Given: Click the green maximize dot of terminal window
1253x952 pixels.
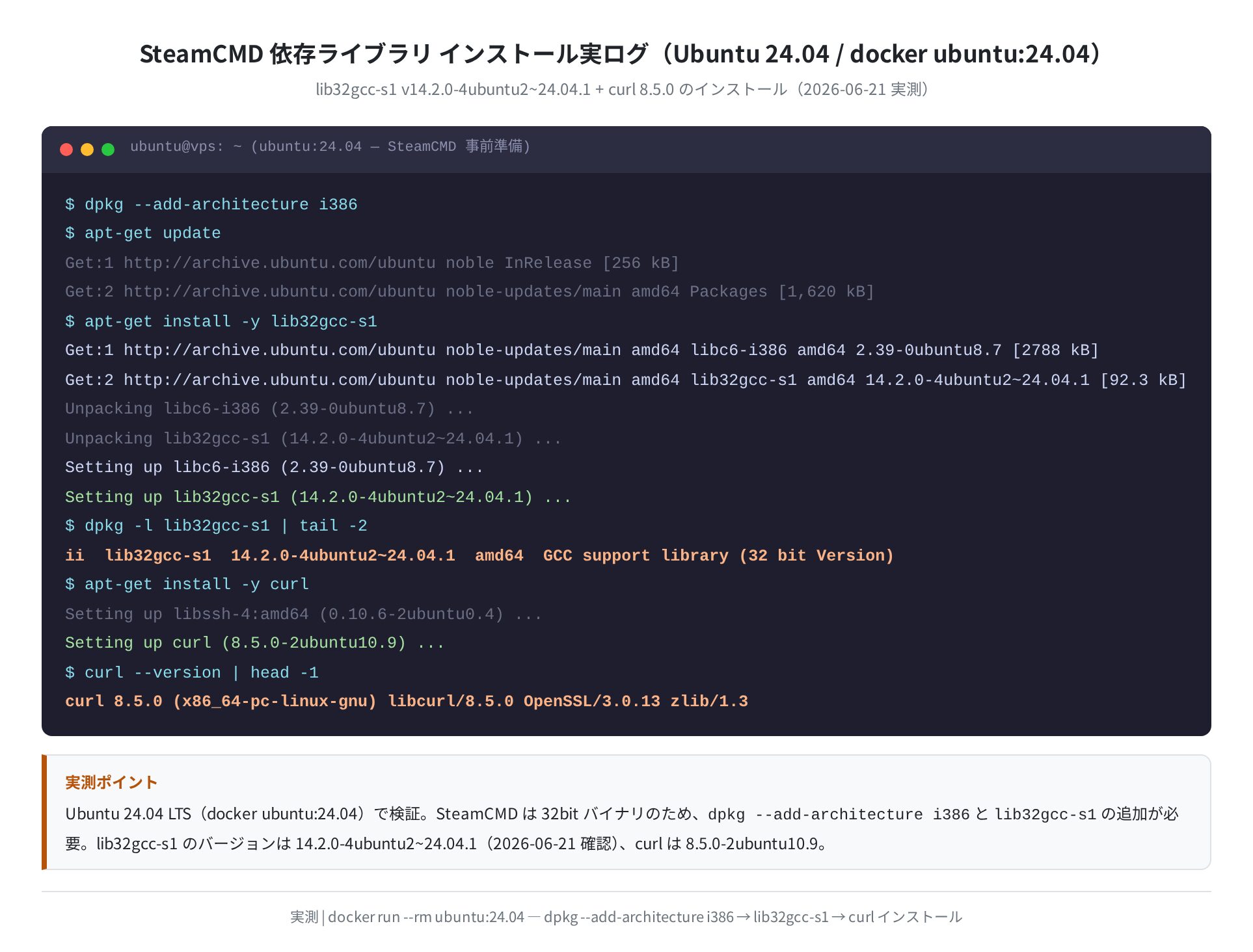Looking at the screenshot, I should pyautogui.click(x=108, y=150).
